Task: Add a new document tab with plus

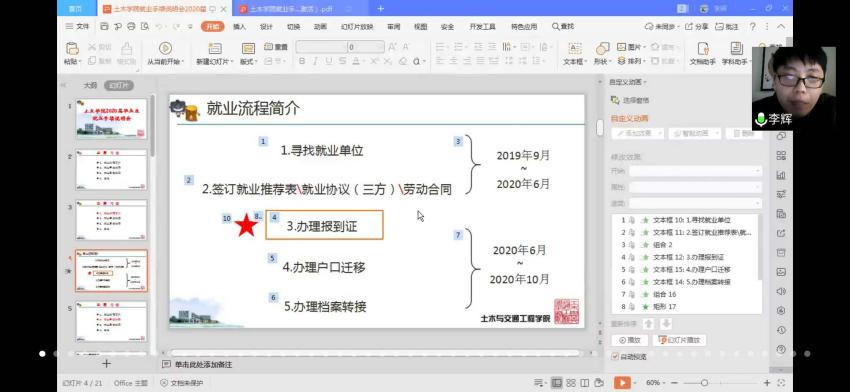Action: pyautogui.click(x=381, y=8)
